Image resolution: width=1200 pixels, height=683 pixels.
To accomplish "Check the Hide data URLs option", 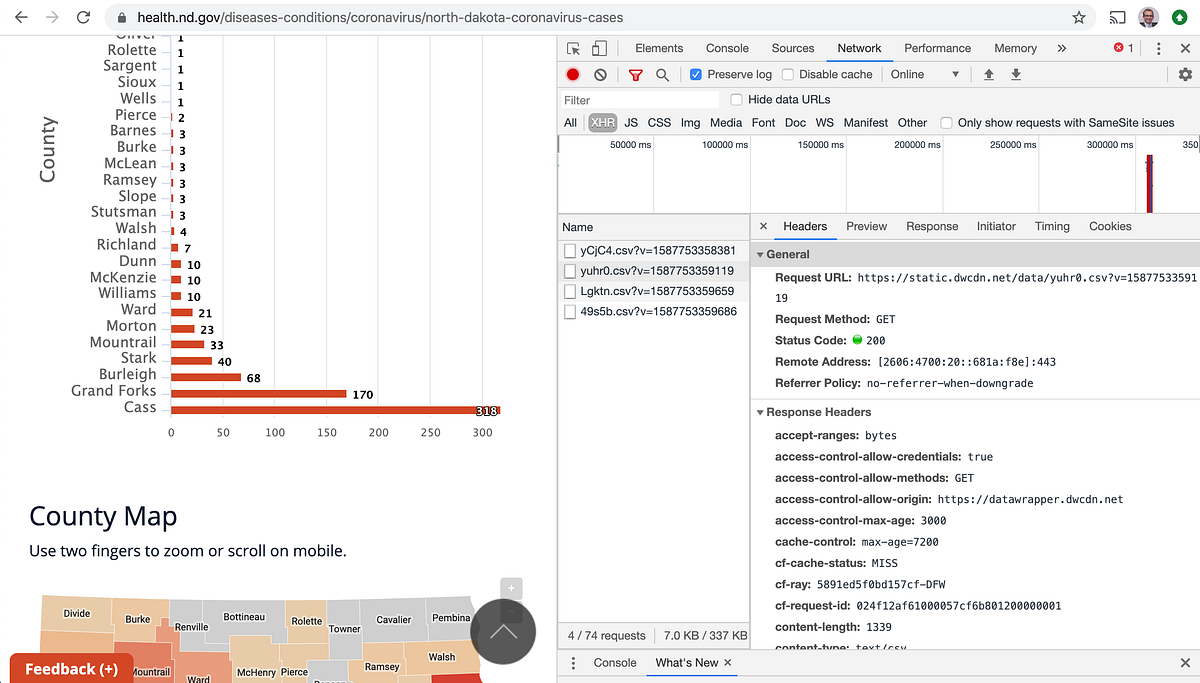I will tap(737, 99).
